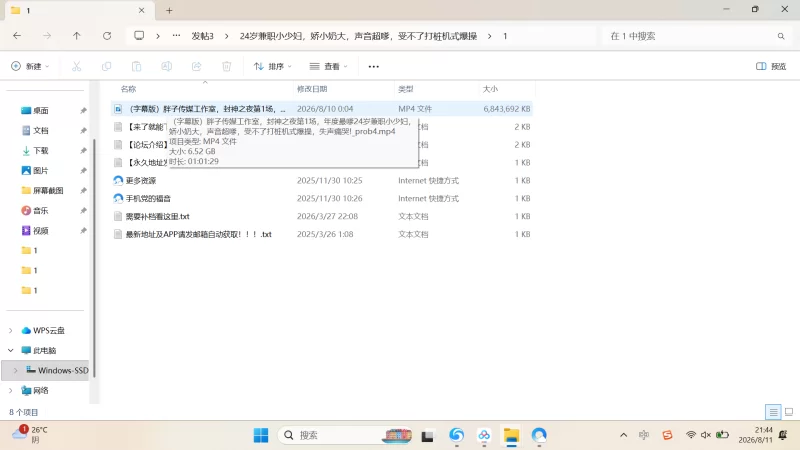This screenshot has height=450, width=800.
Task: Show hidden tray icons chevron
Action: pyautogui.click(x=623, y=435)
